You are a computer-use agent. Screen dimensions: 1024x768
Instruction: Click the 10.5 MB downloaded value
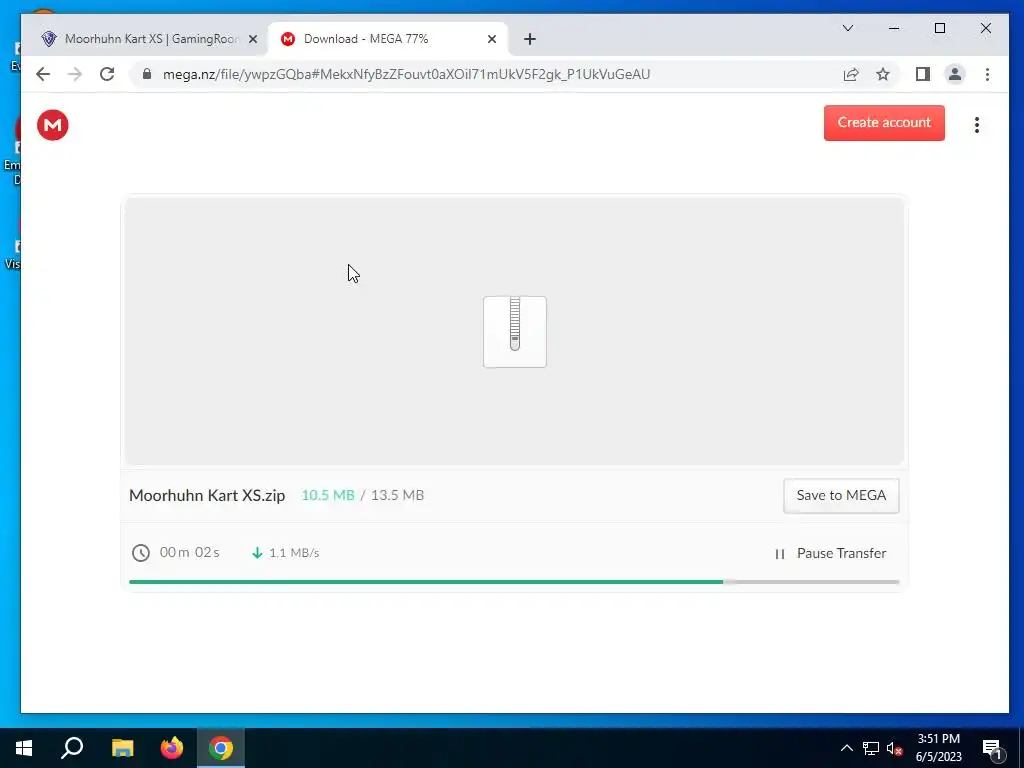coord(328,496)
